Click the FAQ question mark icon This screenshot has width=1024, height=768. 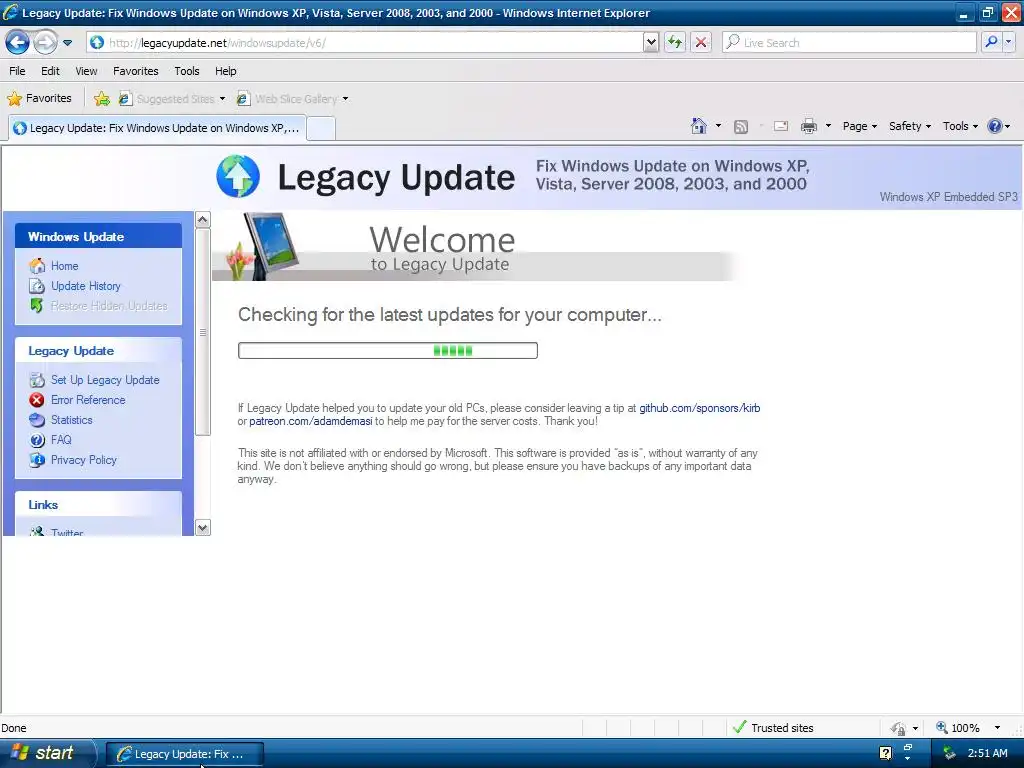click(37, 440)
